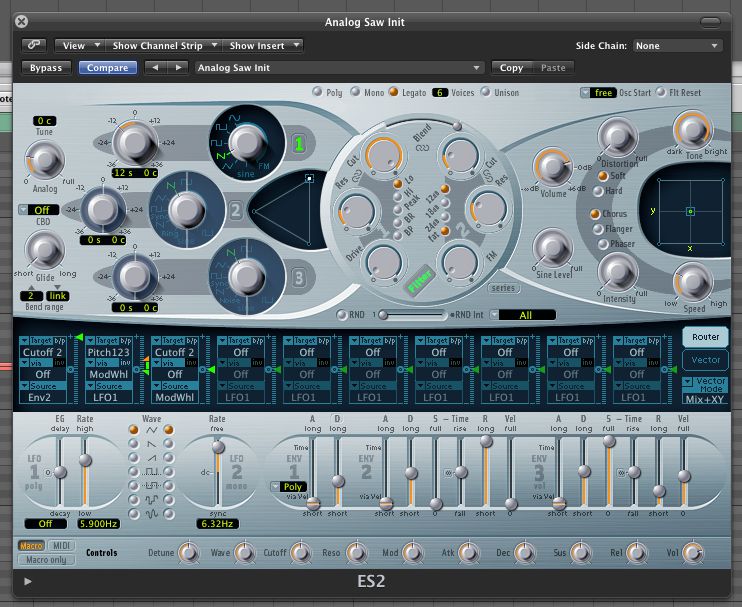This screenshot has height=607, width=742.
Task: Click the Volume knob
Action: point(552,167)
